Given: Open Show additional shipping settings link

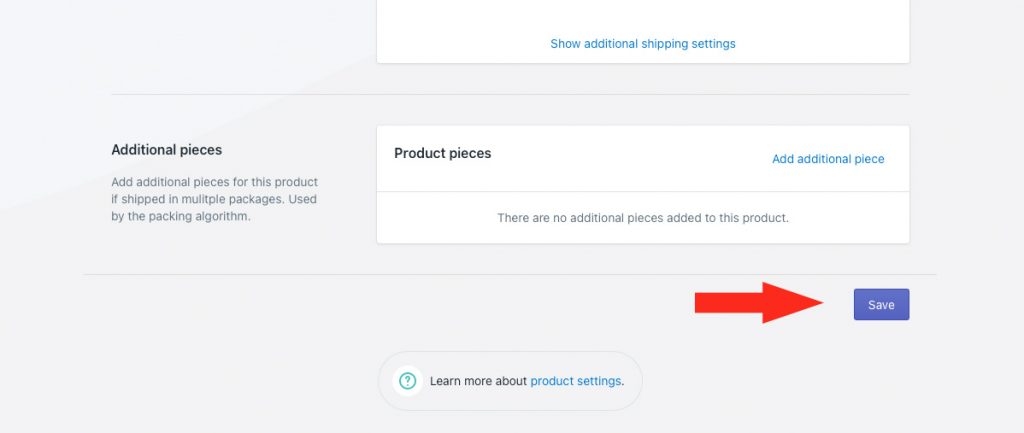Looking at the screenshot, I should [643, 44].
